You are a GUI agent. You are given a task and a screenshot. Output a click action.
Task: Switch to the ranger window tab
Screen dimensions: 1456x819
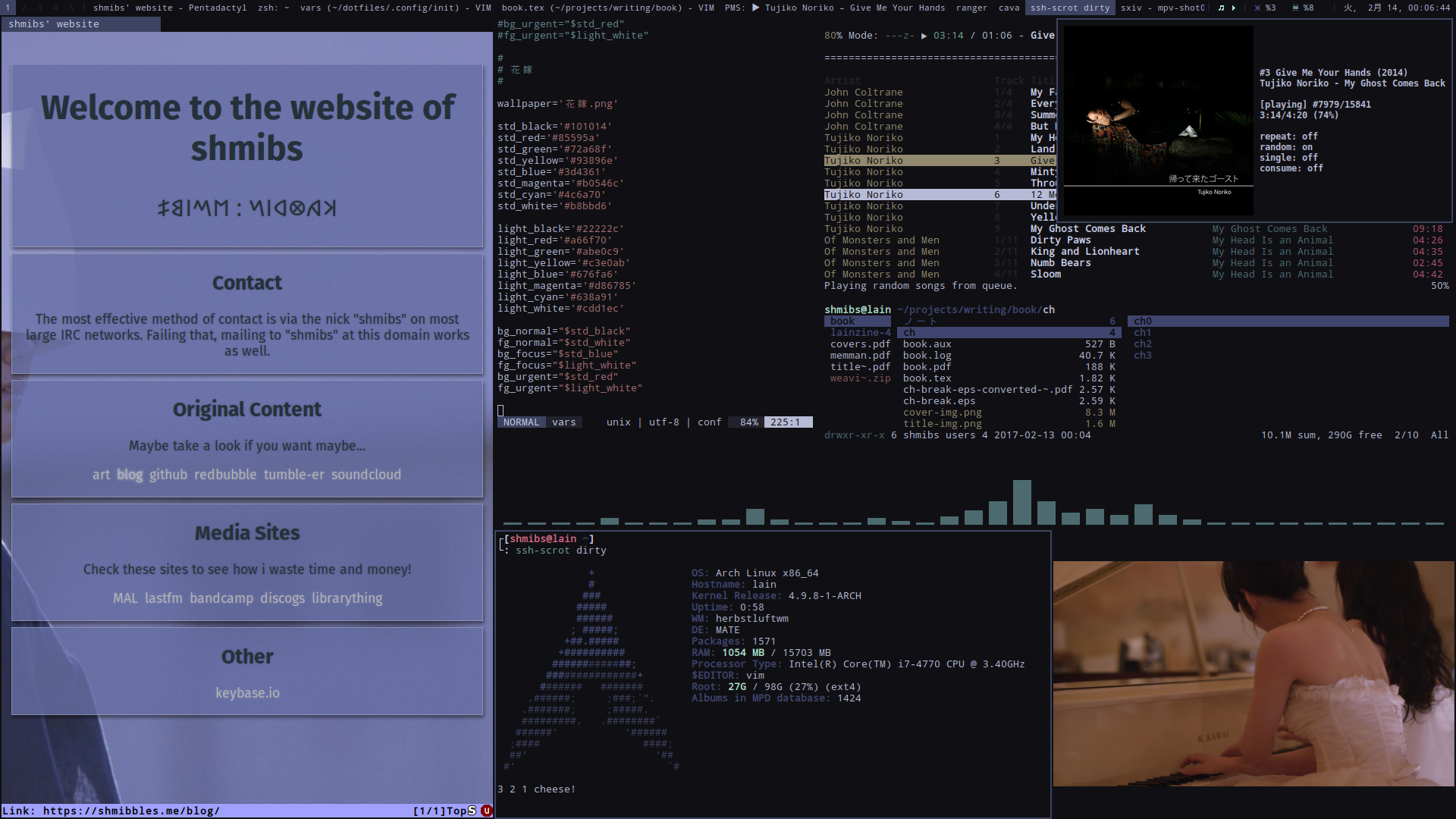(x=971, y=8)
